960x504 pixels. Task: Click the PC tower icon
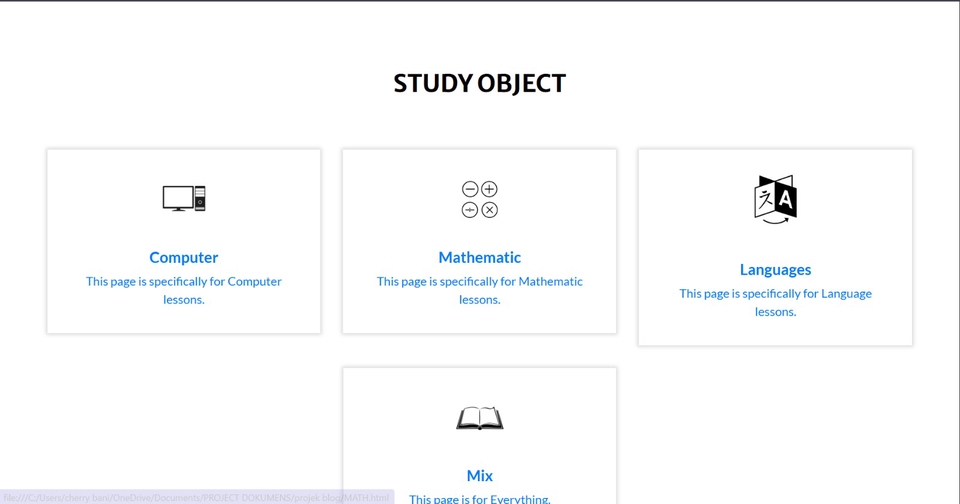[200, 198]
